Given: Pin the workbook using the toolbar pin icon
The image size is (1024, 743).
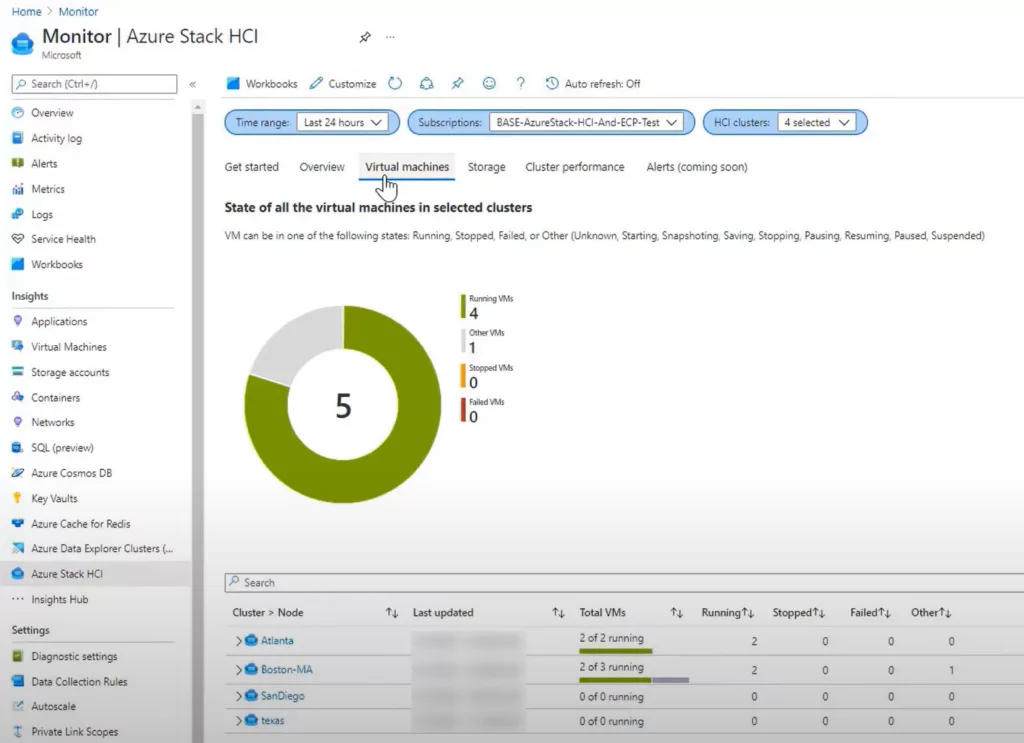Looking at the screenshot, I should 457,84.
